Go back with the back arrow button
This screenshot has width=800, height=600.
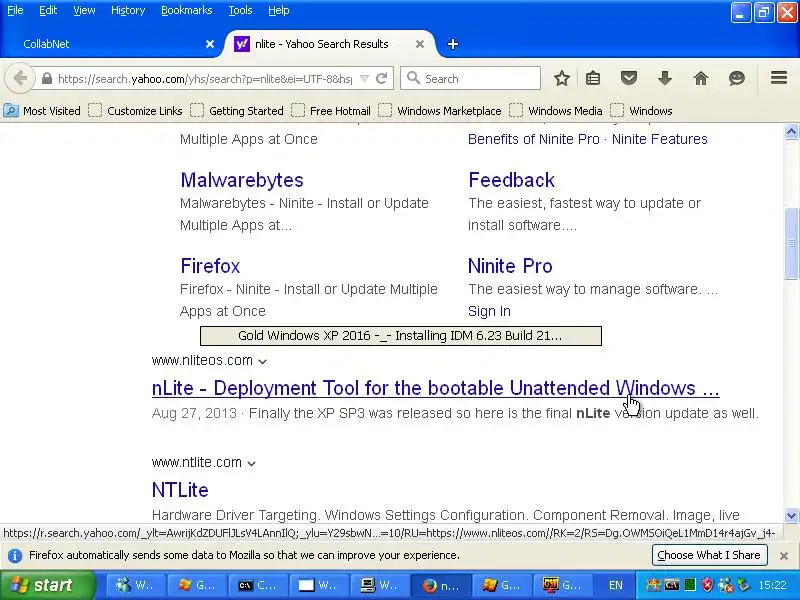click(x=20, y=79)
